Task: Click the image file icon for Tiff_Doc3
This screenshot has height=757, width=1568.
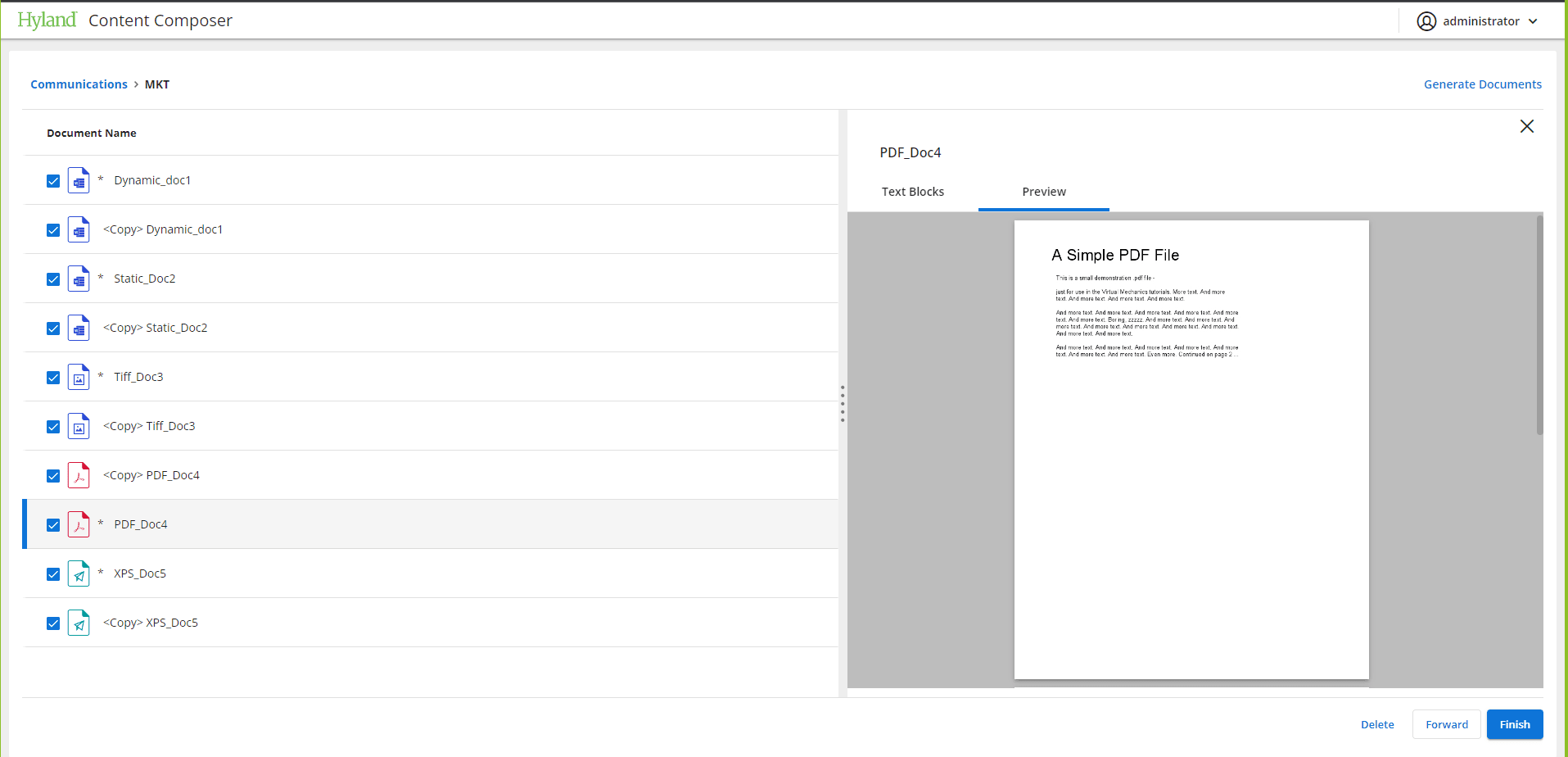Action: (x=79, y=377)
